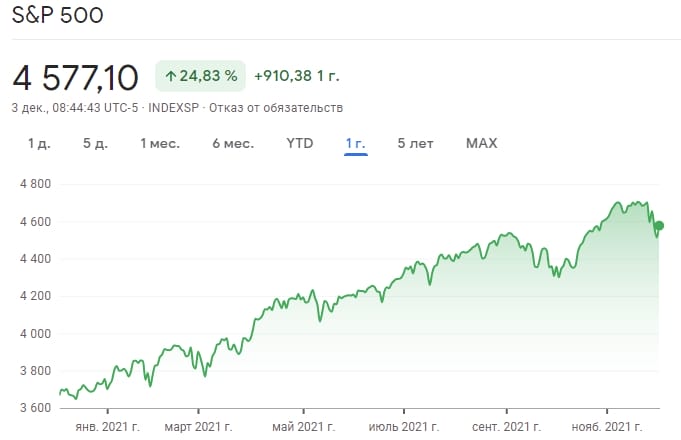Open the 1 мес. chart range

point(160,143)
